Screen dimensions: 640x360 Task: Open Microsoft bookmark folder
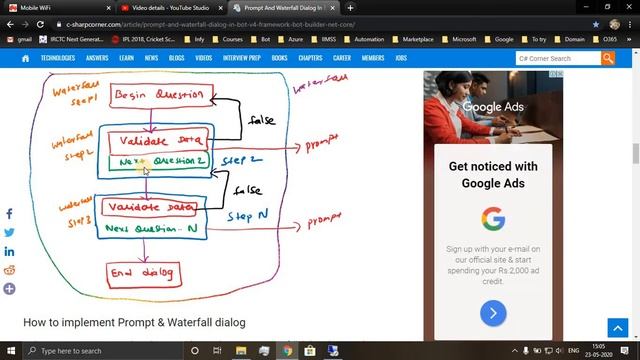click(459, 40)
